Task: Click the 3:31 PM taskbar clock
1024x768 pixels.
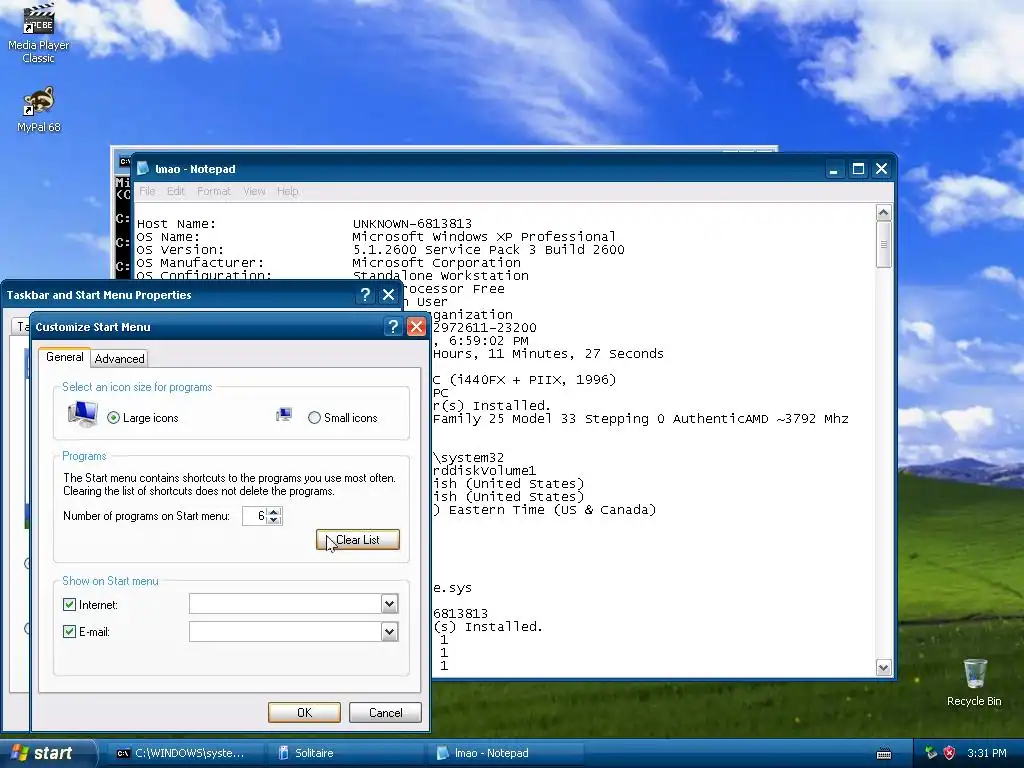Action: click(x=986, y=753)
